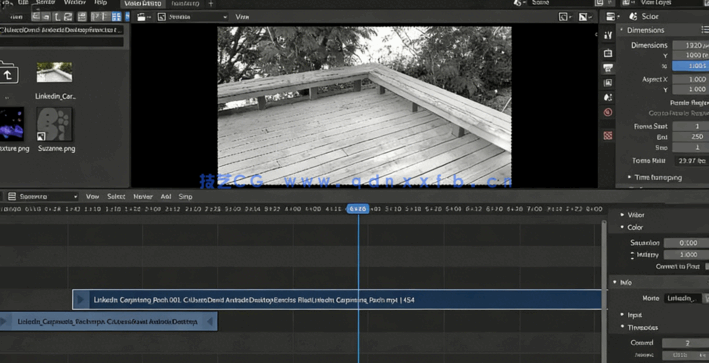
Task: Toggle the blue filter icon in file browser
Action: click(128, 17)
